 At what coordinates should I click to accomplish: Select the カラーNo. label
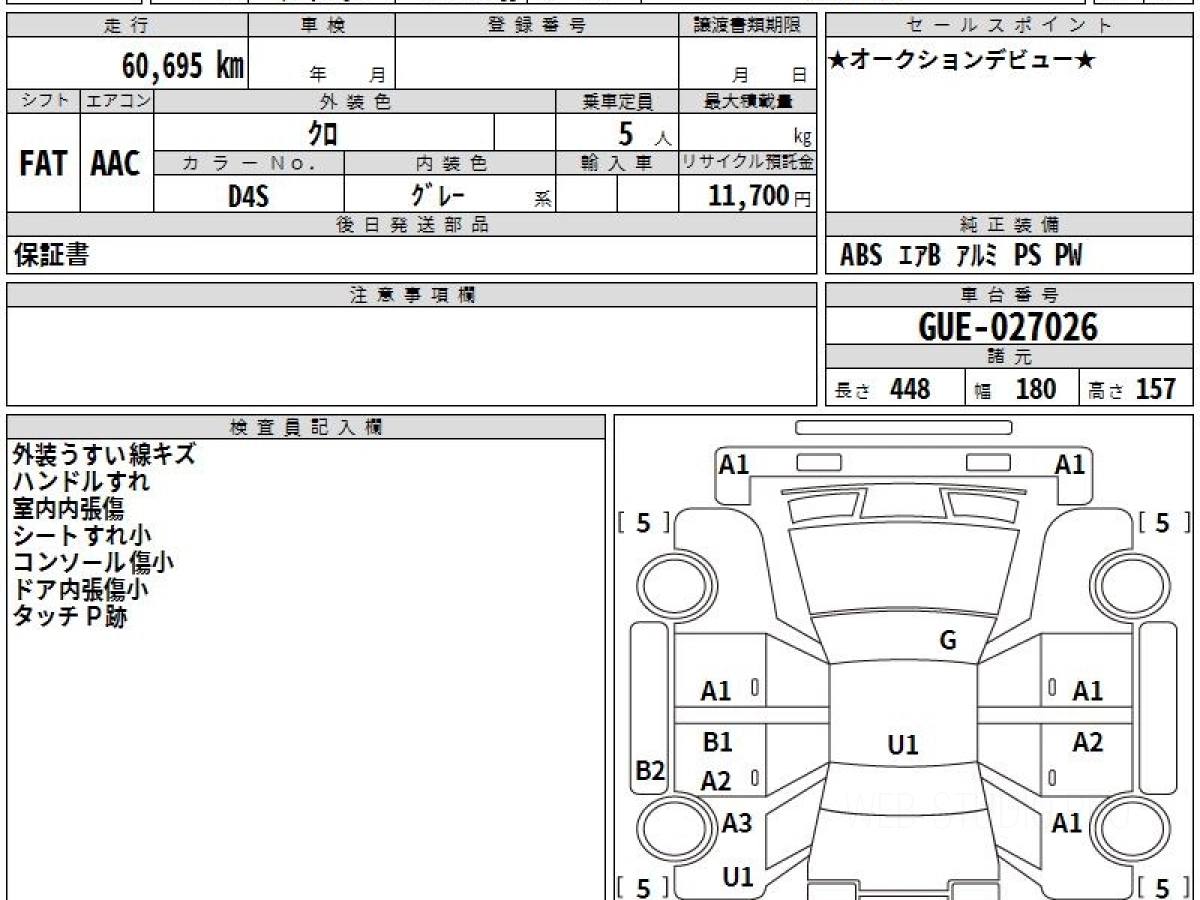249,164
